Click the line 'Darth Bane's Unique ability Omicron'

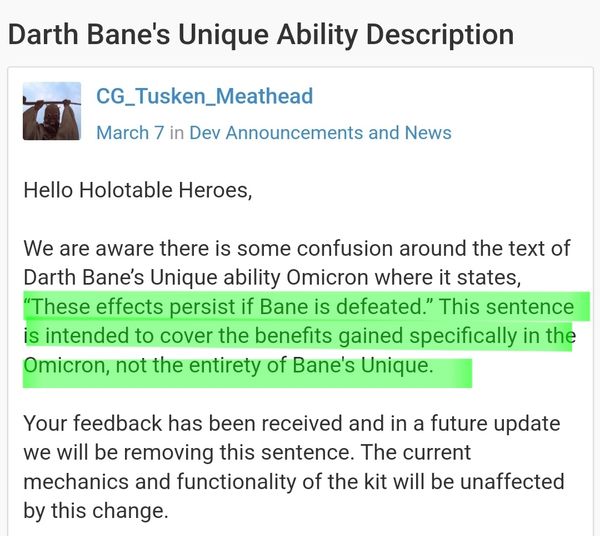[x=272, y=277]
